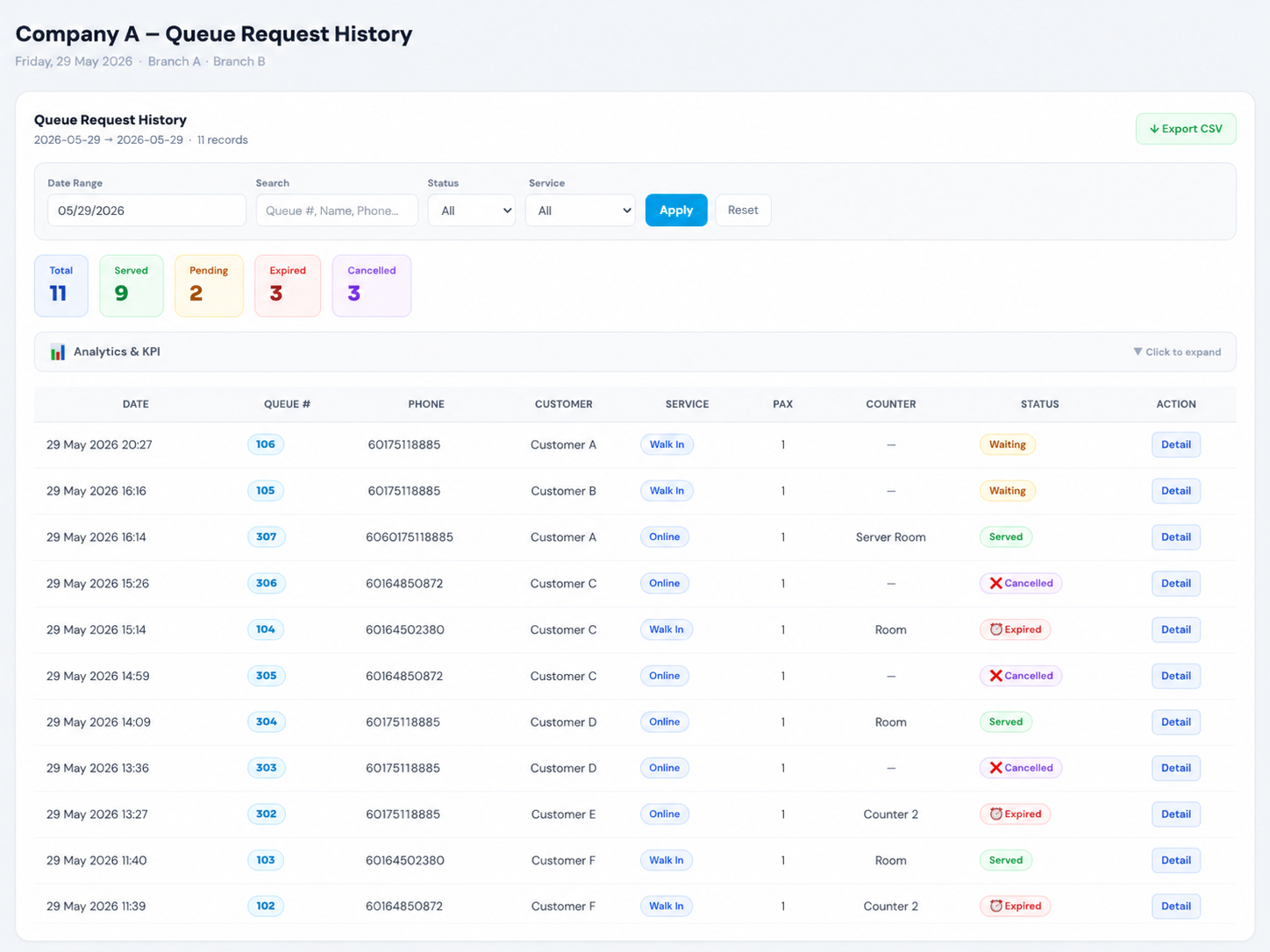Click the DATE column header
1270x952 pixels.
pos(135,404)
